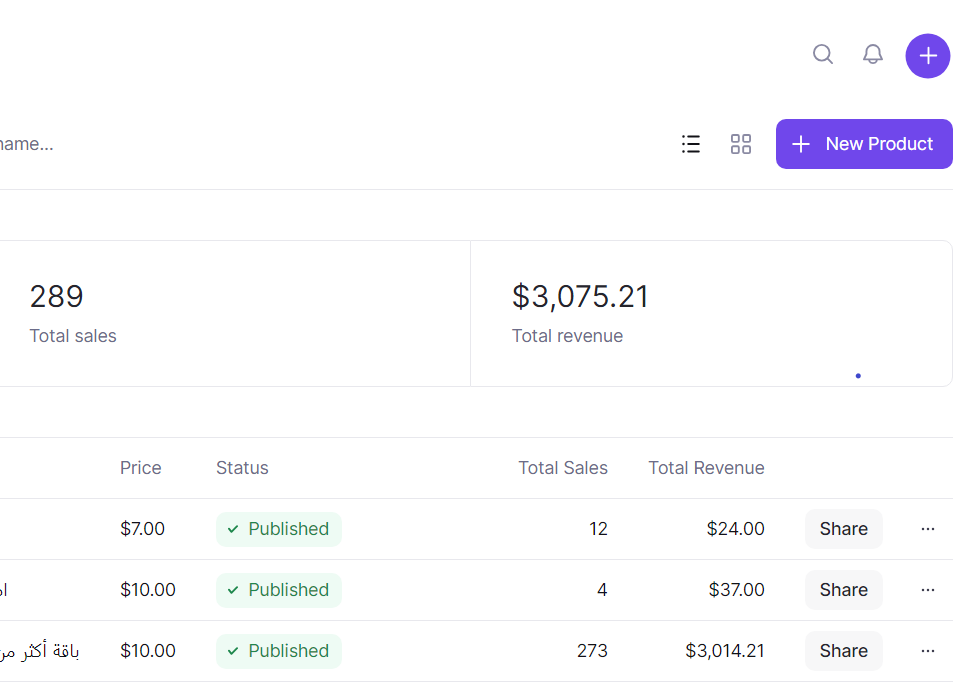Open notifications with the bell icon

(x=873, y=55)
